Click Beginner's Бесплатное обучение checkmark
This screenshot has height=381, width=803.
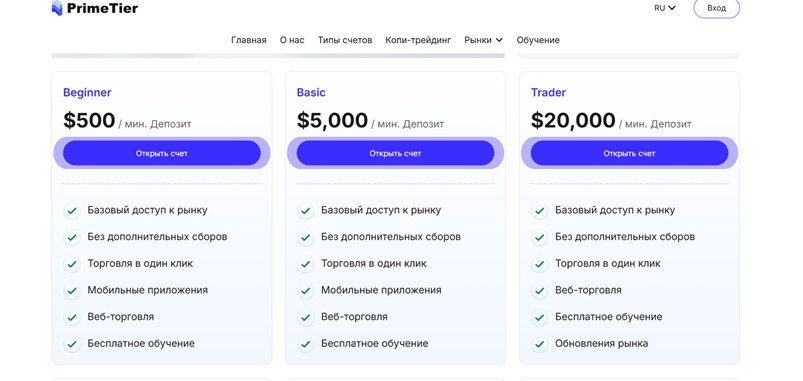point(72,344)
